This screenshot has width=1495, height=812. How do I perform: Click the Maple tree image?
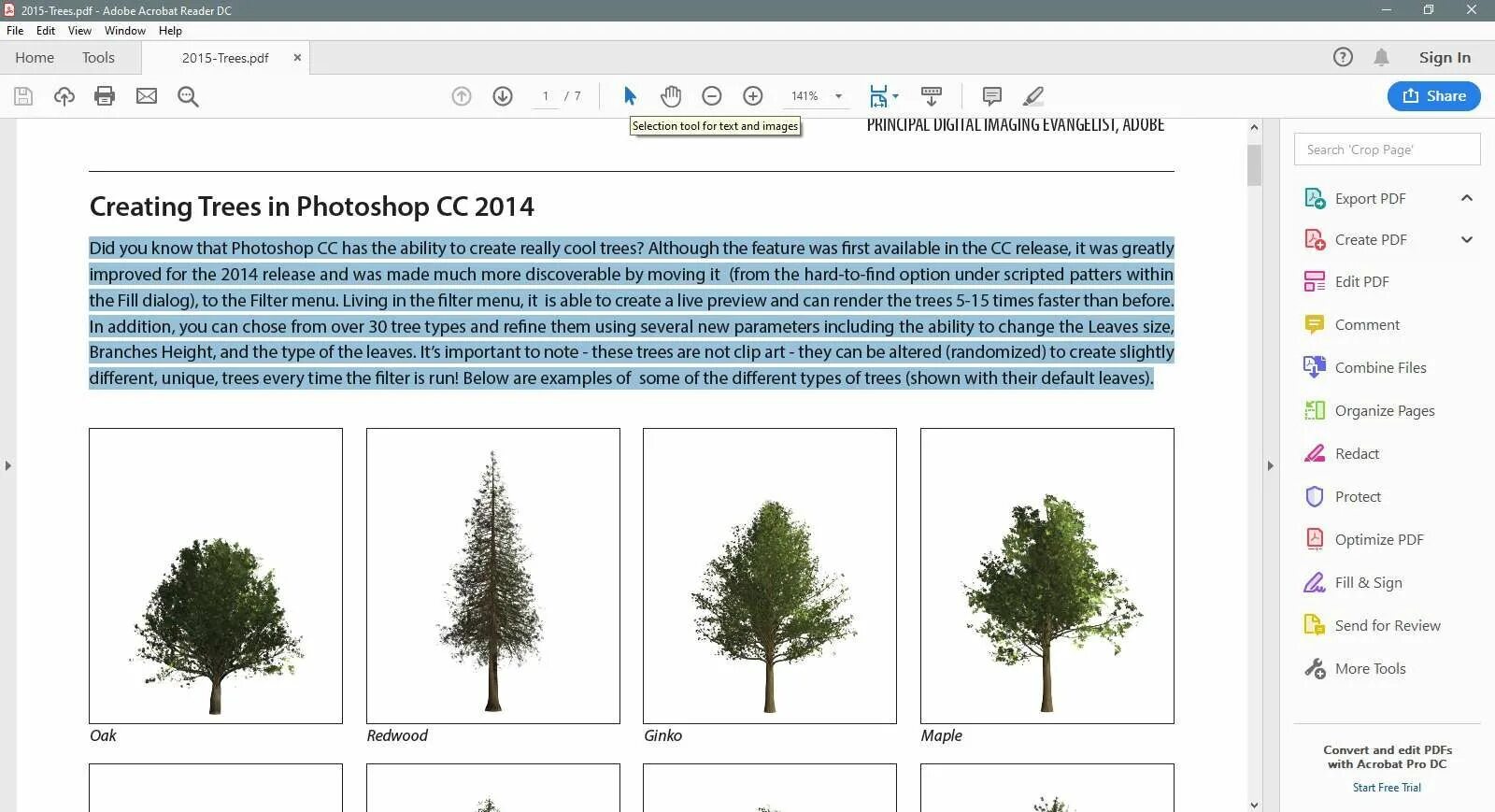click(1047, 576)
